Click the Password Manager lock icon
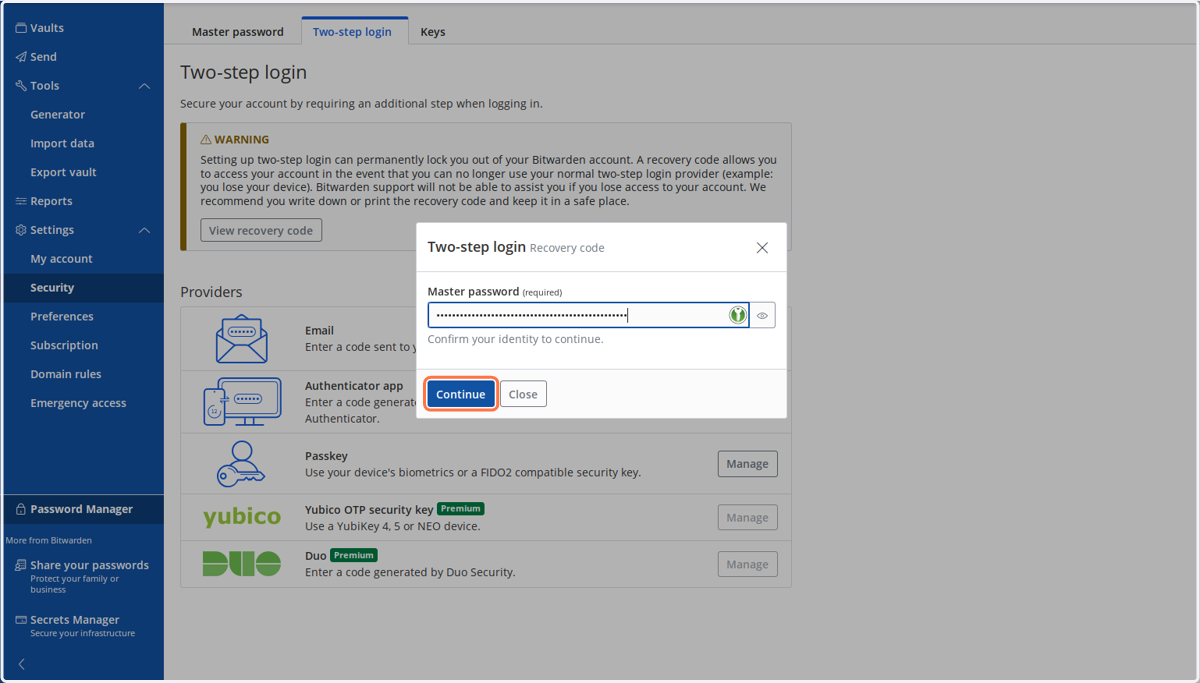The width and height of the screenshot is (1200, 683). (x=21, y=509)
